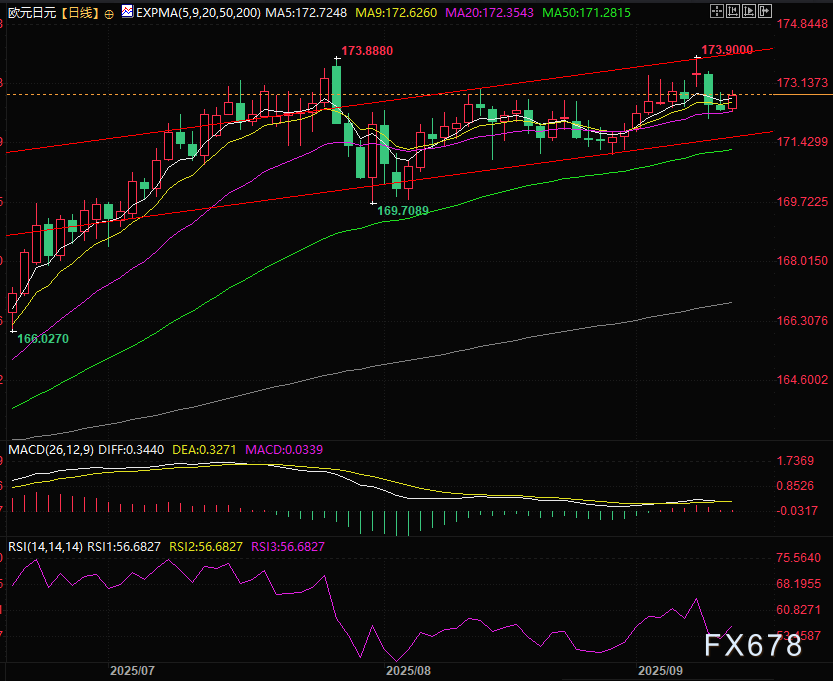Click the exit arrow icon at top right
This screenshot has width=833, height=681.
coord(765,11)
